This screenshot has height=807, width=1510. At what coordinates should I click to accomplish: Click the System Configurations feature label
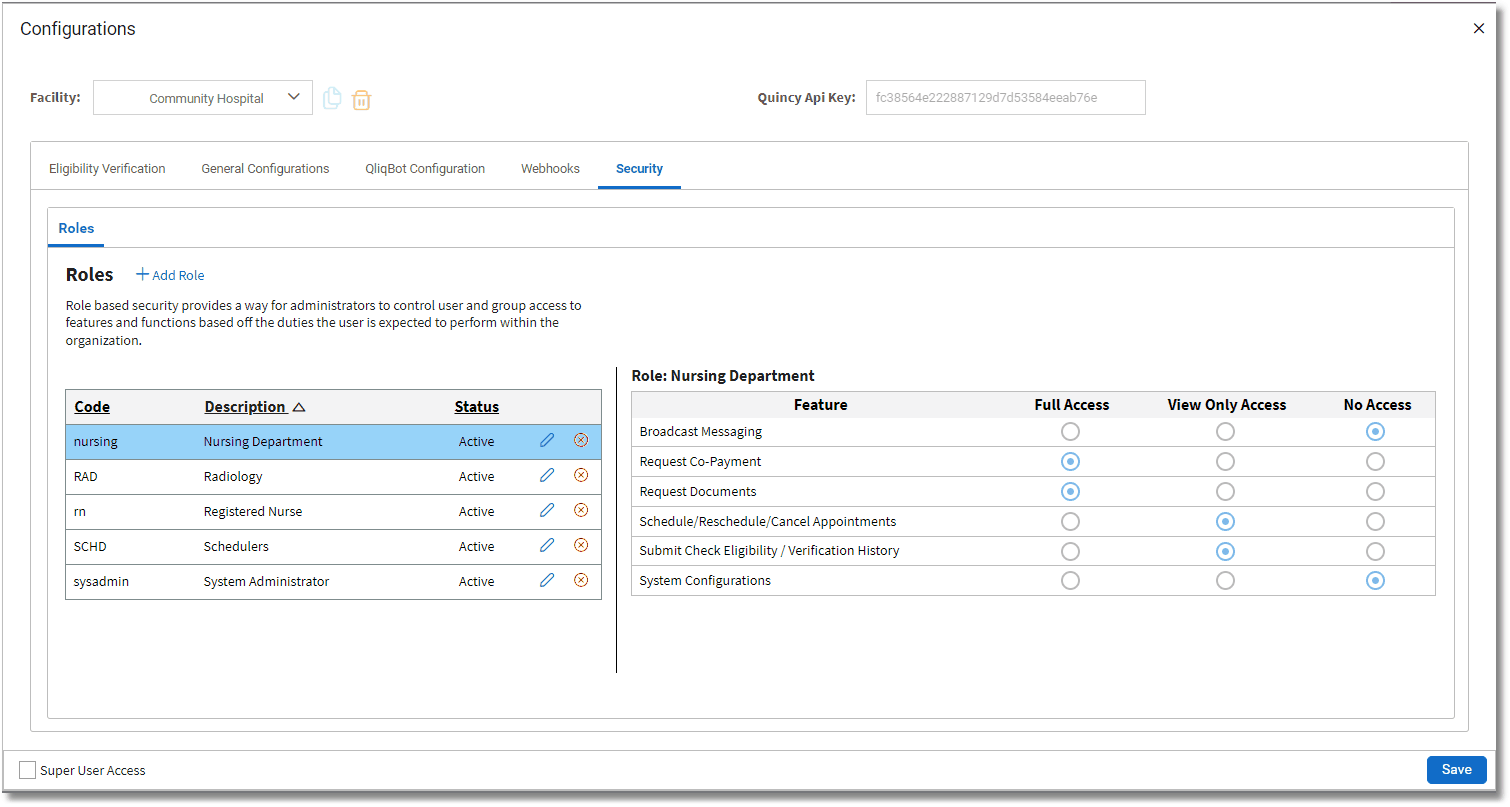pos(705,581)
